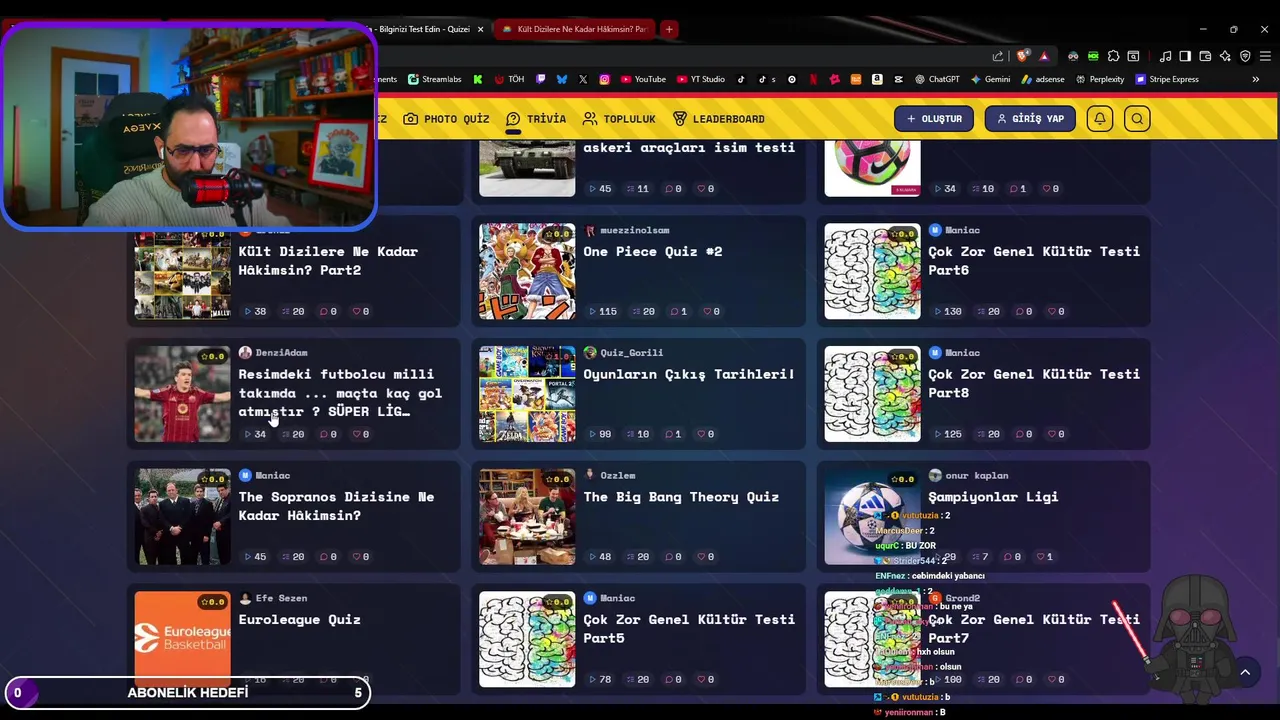Click the Euroleague Basketball logo thumbnail

(x=182, y=638)
